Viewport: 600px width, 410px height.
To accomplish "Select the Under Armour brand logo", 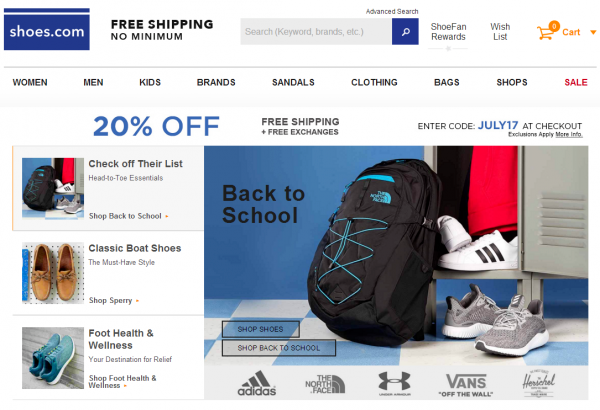I will (x=395, y=383).
